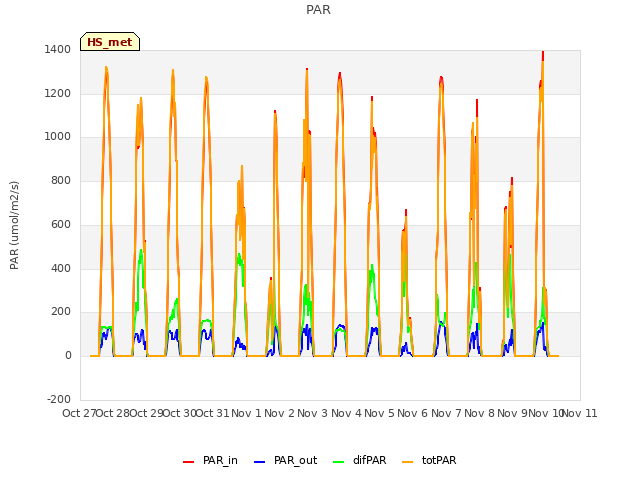Toggle the difPAR legend entry
Image resolution: width=640 pixels, height=480 pixels.
[360, 461]
